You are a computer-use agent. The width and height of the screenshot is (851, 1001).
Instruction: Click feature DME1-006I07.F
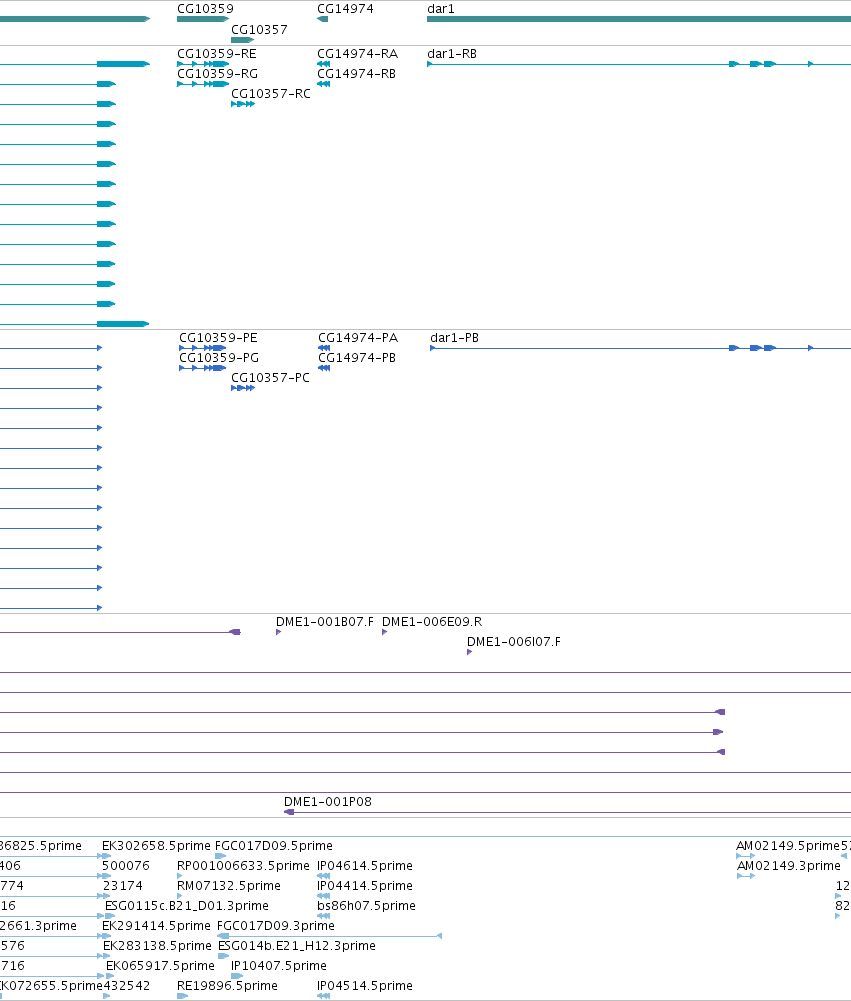pos(469,652)
